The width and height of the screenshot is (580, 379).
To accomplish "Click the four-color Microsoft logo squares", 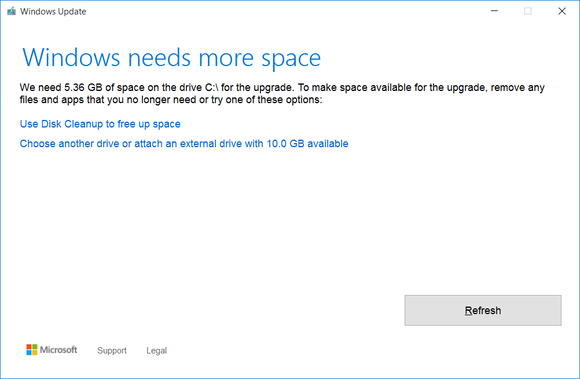I will (x=32, y=349).
